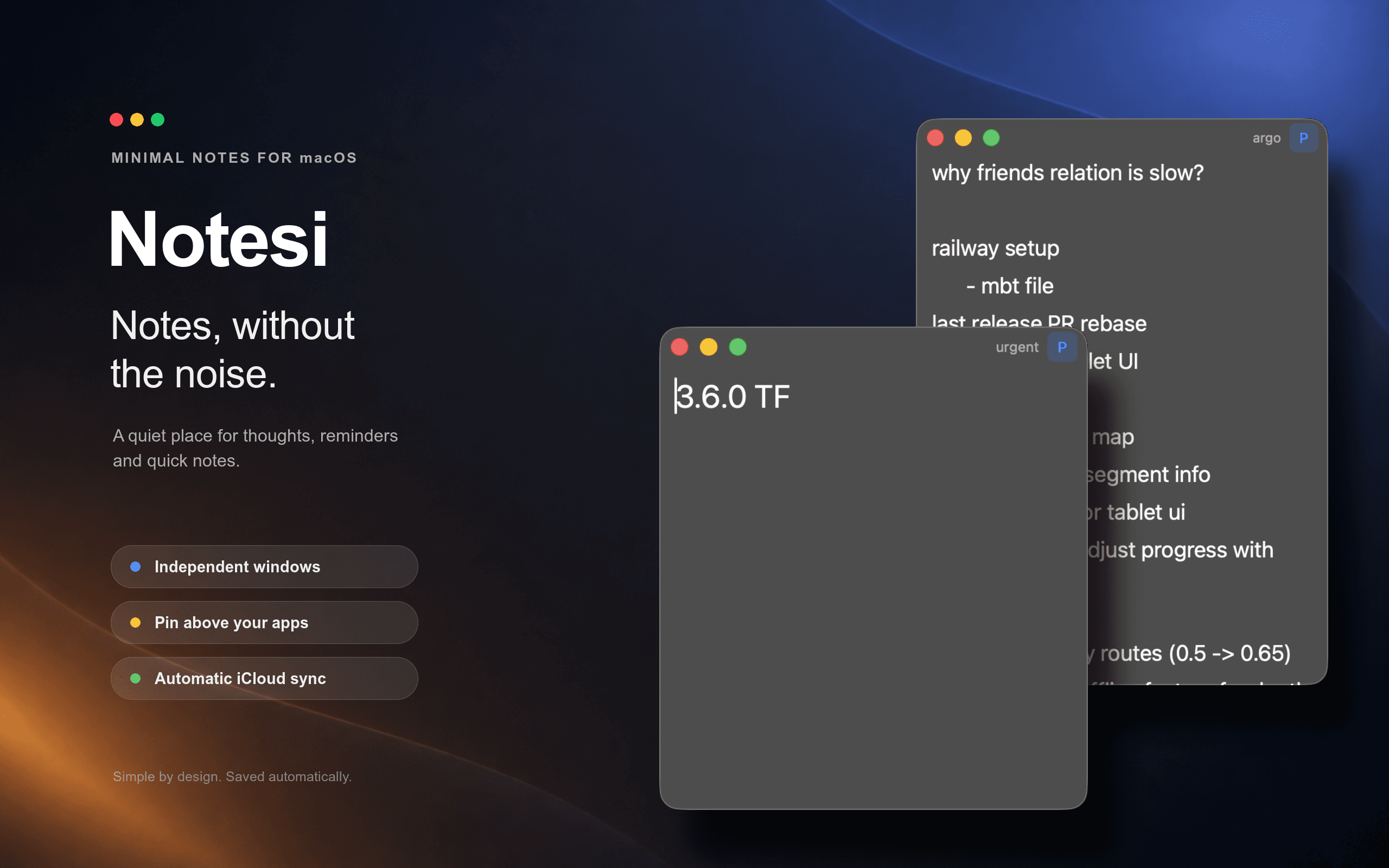Image resolution: width=1389 pixels, height=868 pixels.
Task: Toggle the pin button in the urgent note
Action: (1062, 347)
